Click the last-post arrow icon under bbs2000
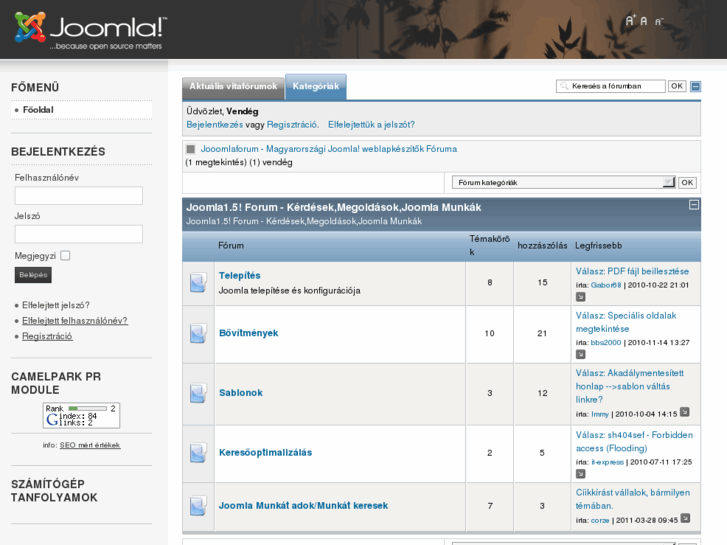Image resolution: width=727 pixels, height=545 pixels. pyautogui.click(x=580, y=354)
